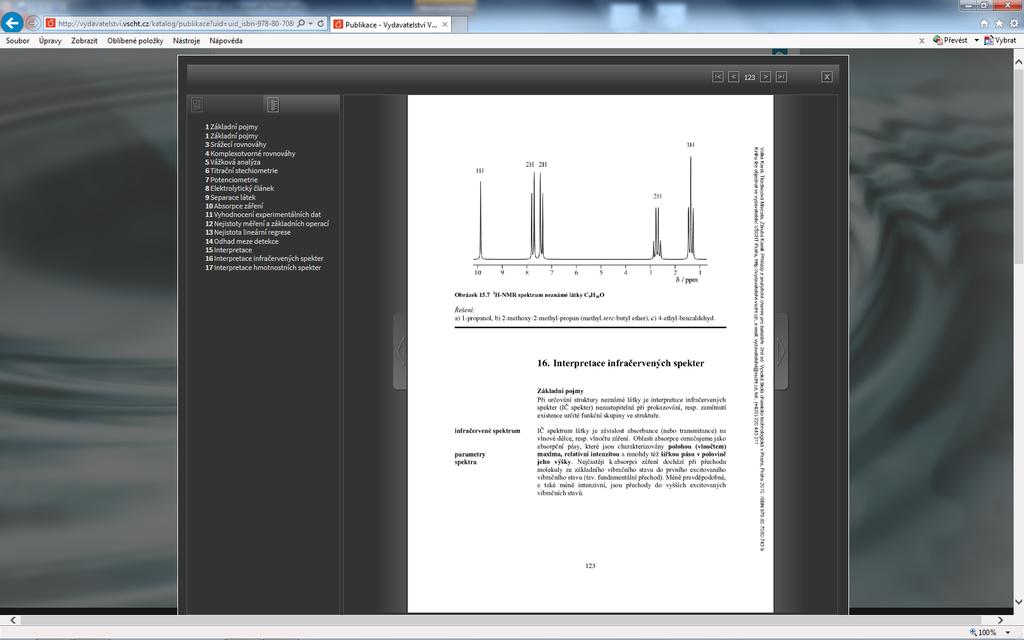Open the Zobrazit menu
This screenshot has height=640, width=1024.
(x=84, y=40)
